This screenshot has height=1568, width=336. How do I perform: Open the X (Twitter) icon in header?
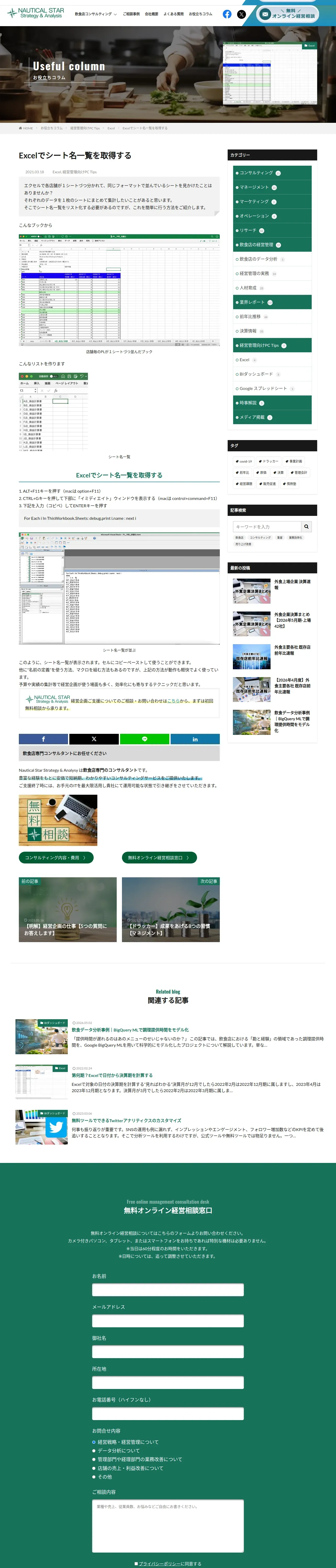[x=242, y=14]
